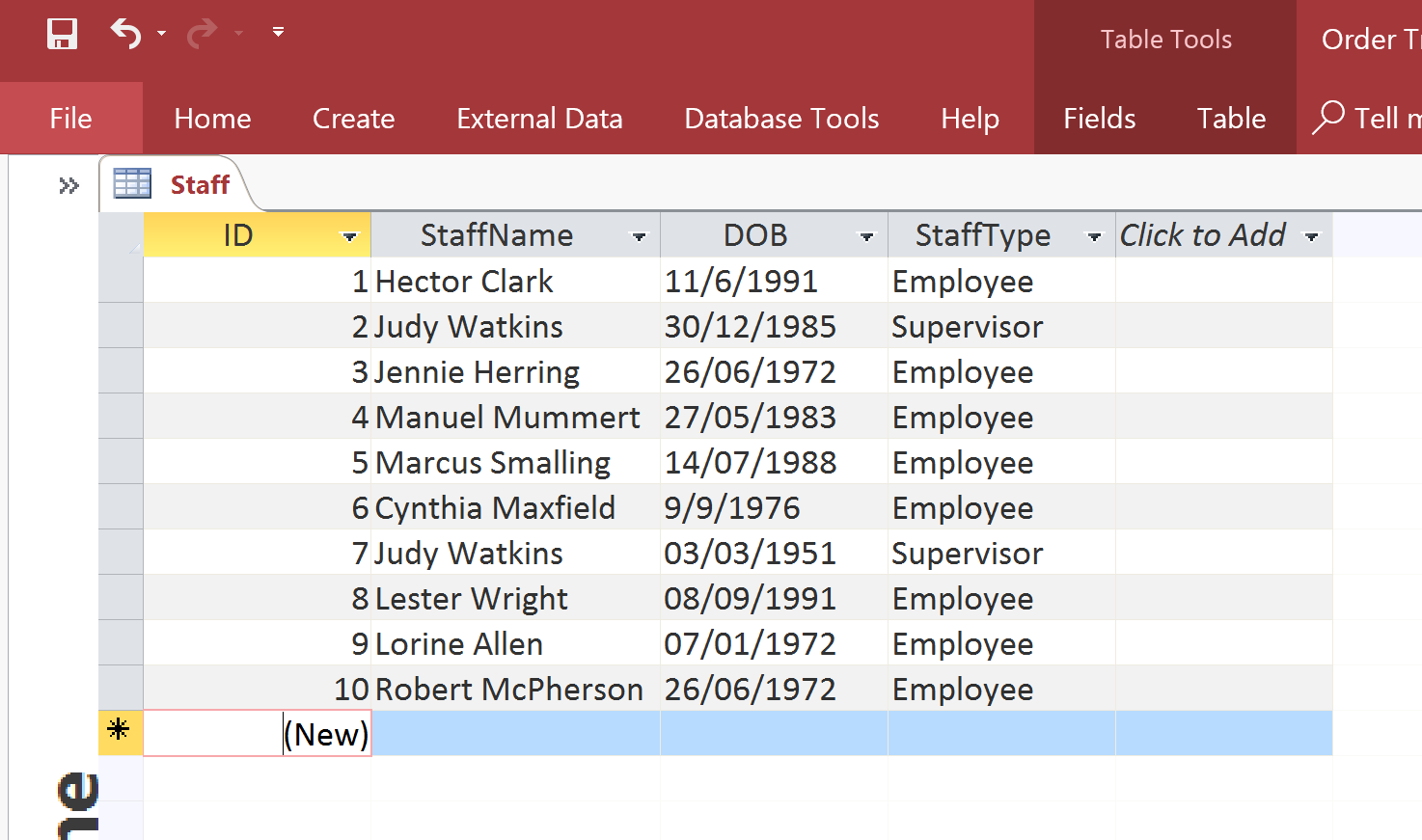This screenshot has height=840, width=1422.
Task: Open the Customize Quick Access Toolbar arrow
Action: point(278,32)
